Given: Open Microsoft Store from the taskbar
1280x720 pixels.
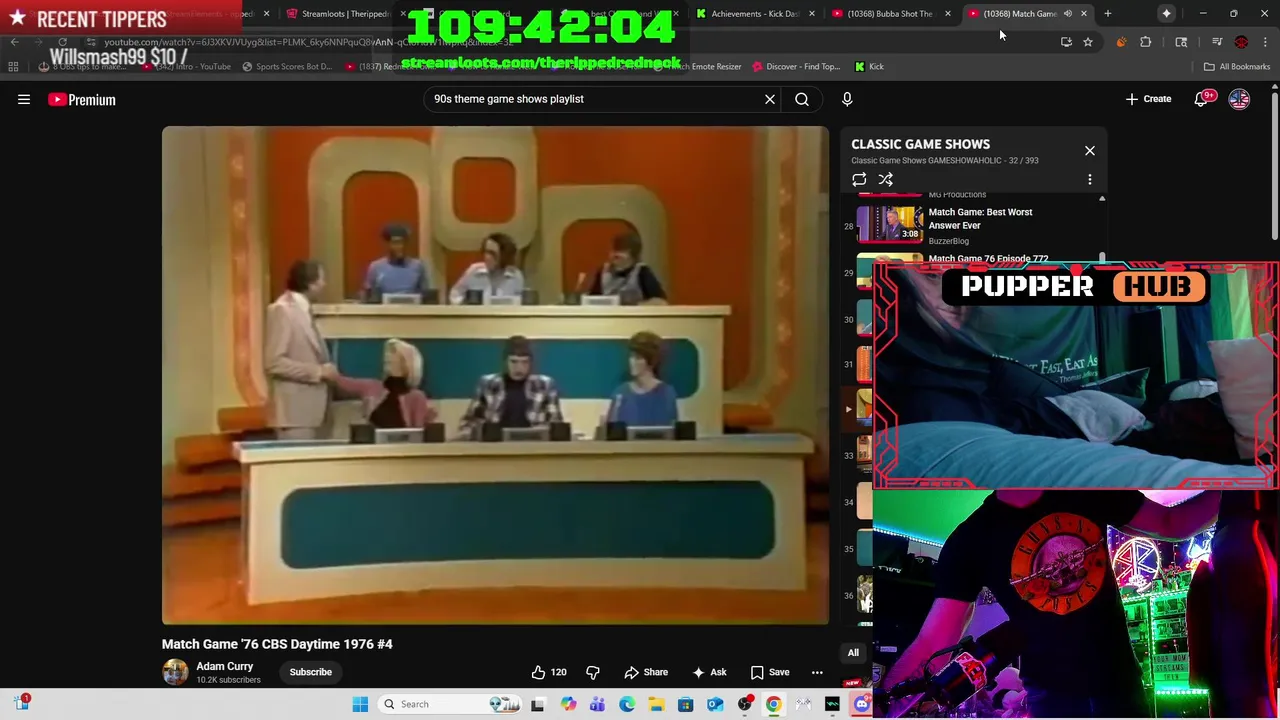Looking at the screenshot, I should (686, 704).
